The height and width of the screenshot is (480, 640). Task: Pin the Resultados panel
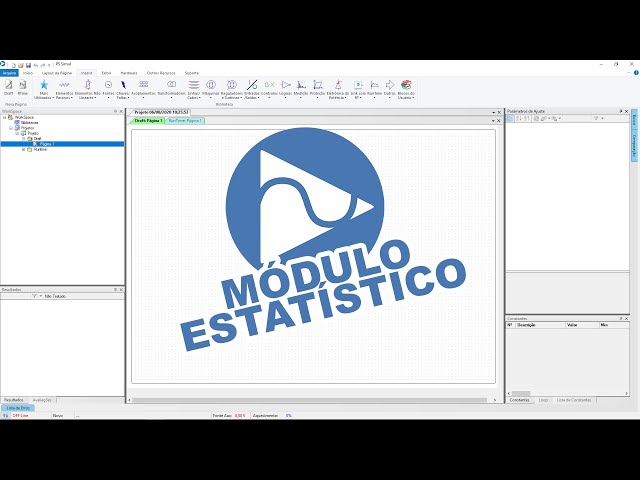point(116,289)
